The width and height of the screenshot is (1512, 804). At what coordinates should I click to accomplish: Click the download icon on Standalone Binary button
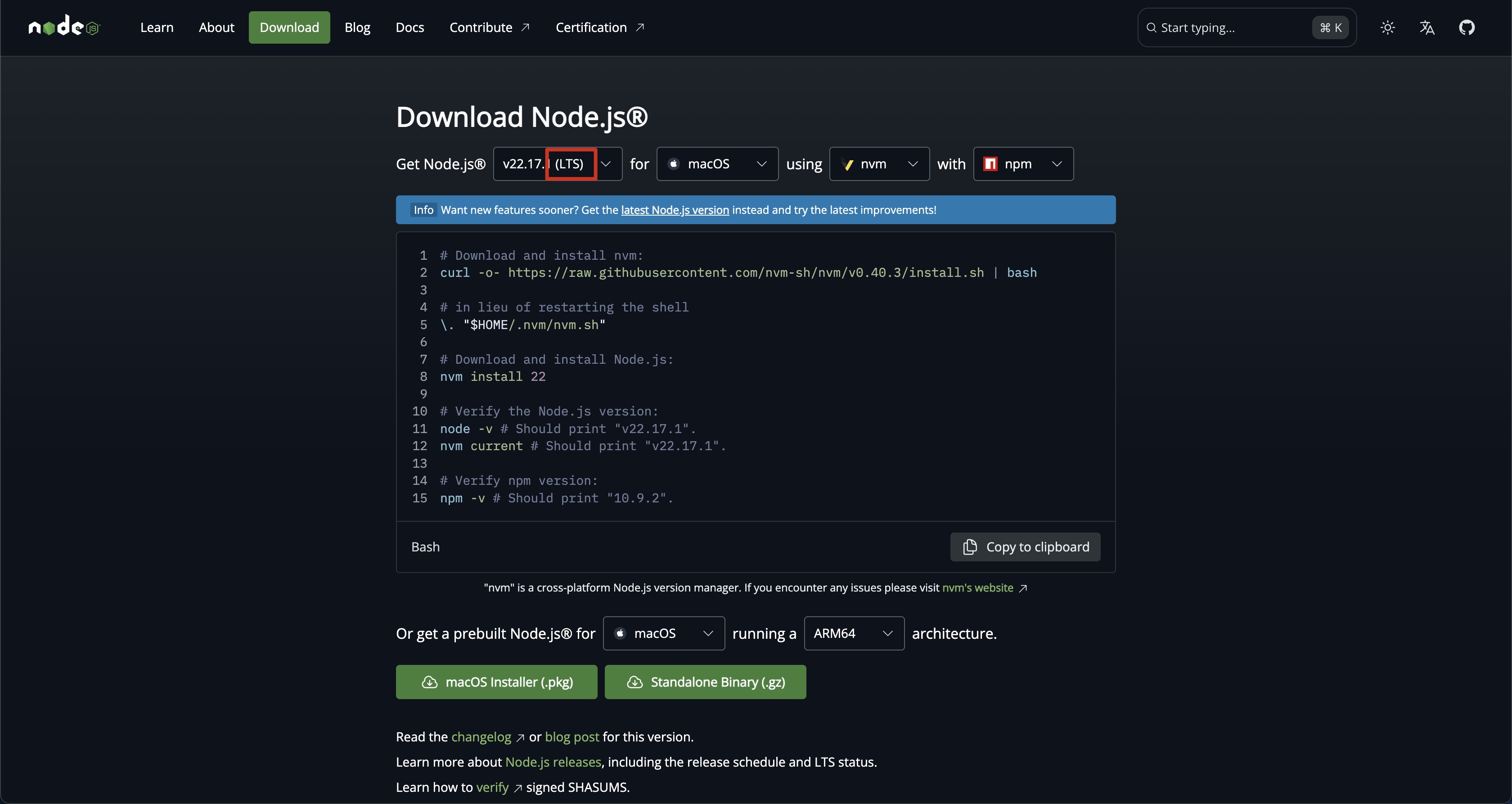[x=635, y=682]
